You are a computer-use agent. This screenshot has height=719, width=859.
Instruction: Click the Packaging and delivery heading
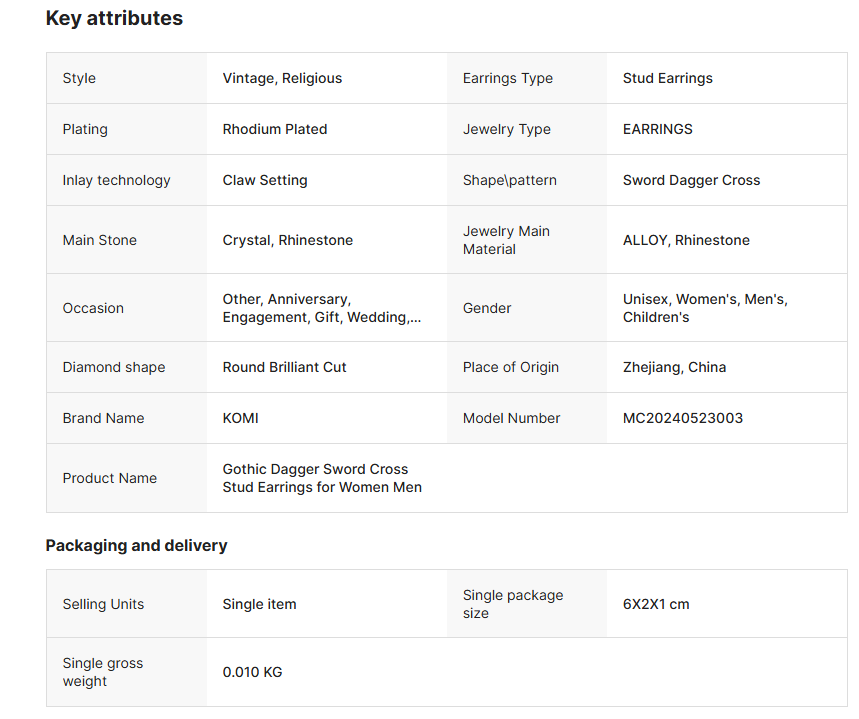pyautogui.click(x=136, y=545)
